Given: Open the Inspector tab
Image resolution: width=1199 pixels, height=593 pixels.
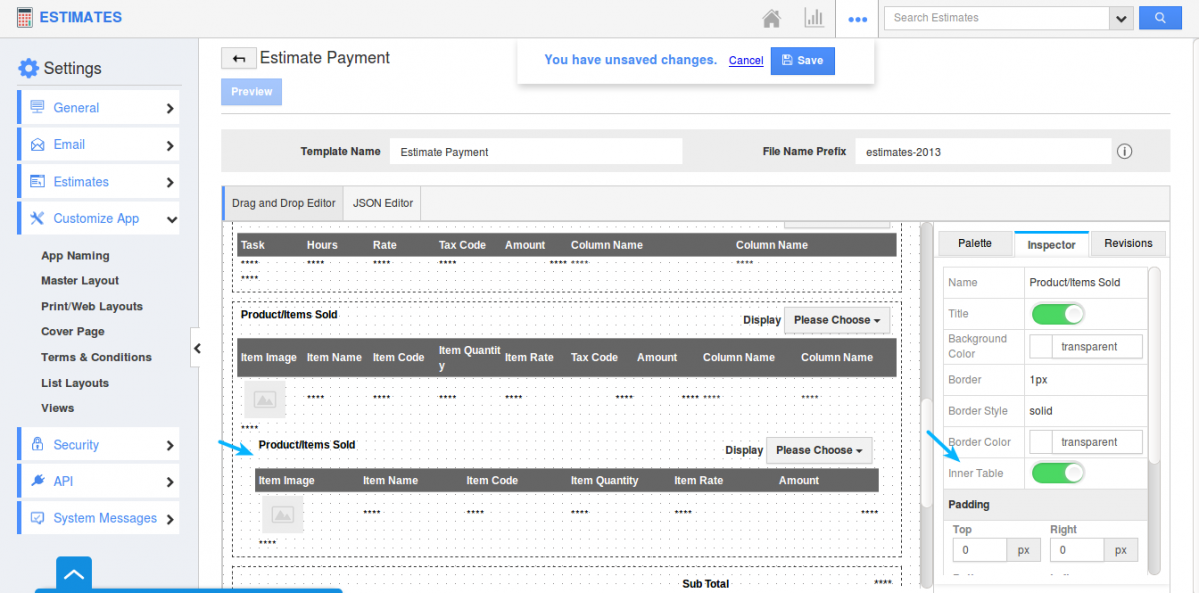Looking at the screenshot, I should (1051, 244).
